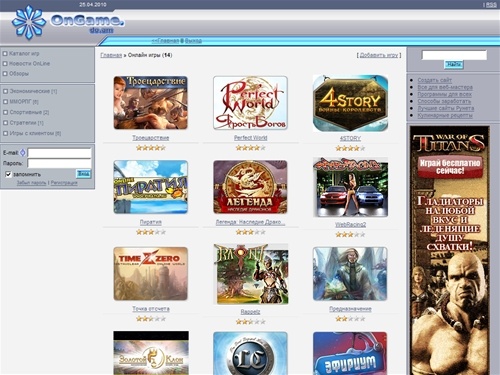Click Программы для всех link
The image size is (500, 375).
tap(444, 94)
